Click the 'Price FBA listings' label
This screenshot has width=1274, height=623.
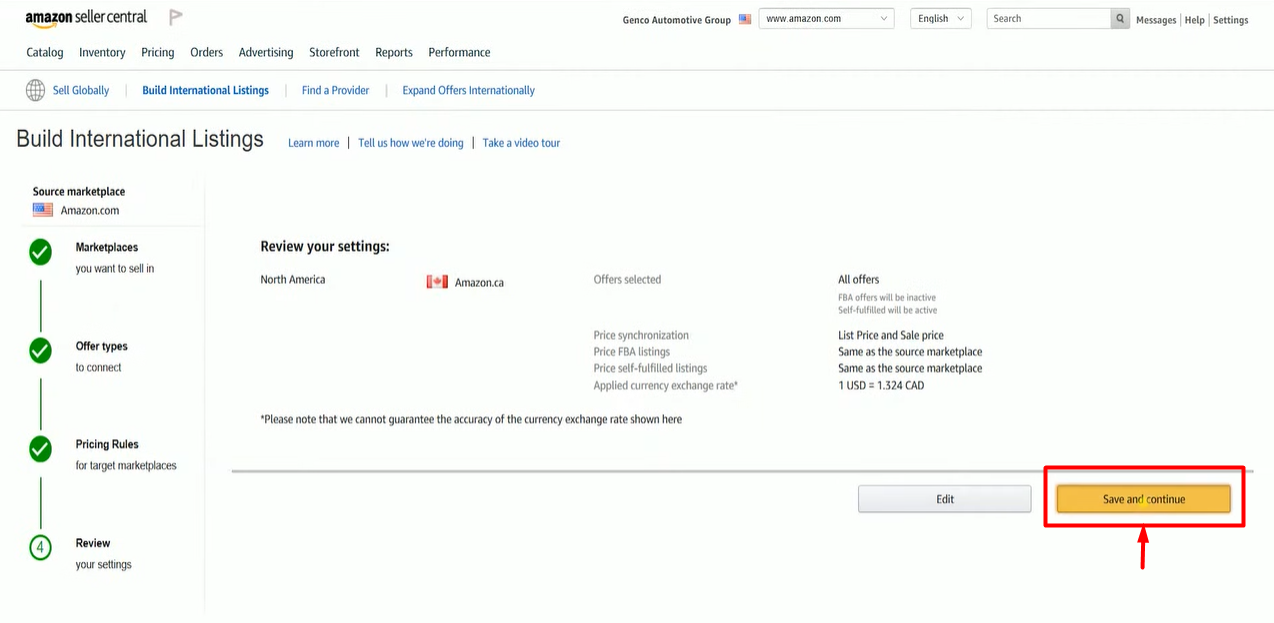coord(632,352)
